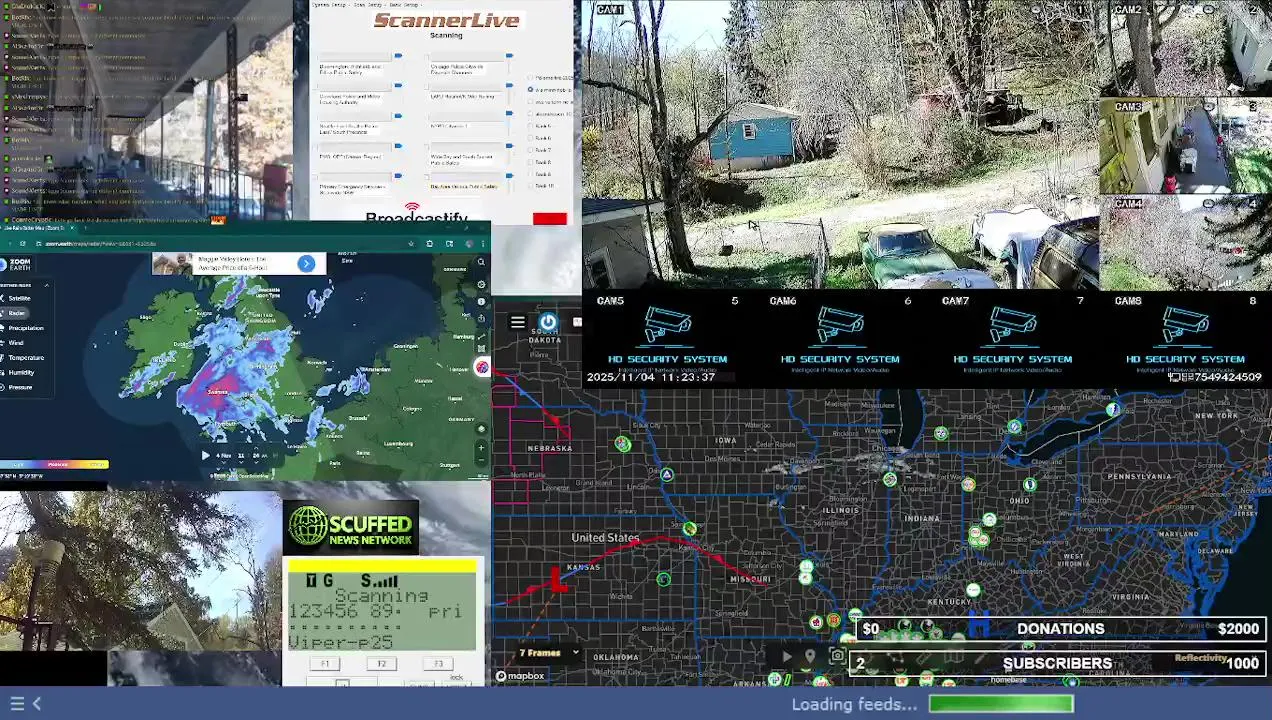
Task: Select the second bank radio button in ScannerLive
Action: point(531,89)
